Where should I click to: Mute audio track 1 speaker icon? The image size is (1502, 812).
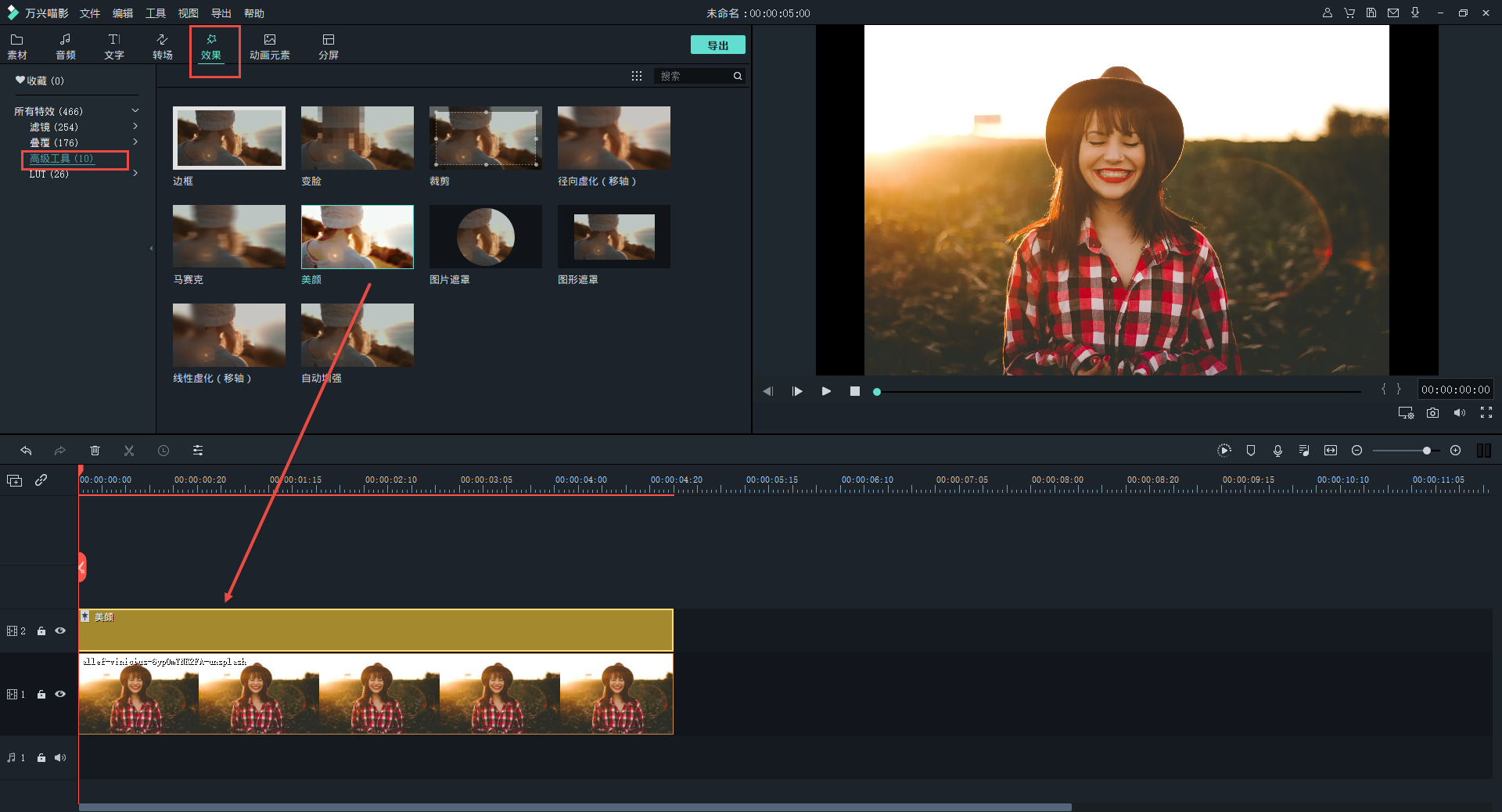pyautogui.click(x=60, y=757)
